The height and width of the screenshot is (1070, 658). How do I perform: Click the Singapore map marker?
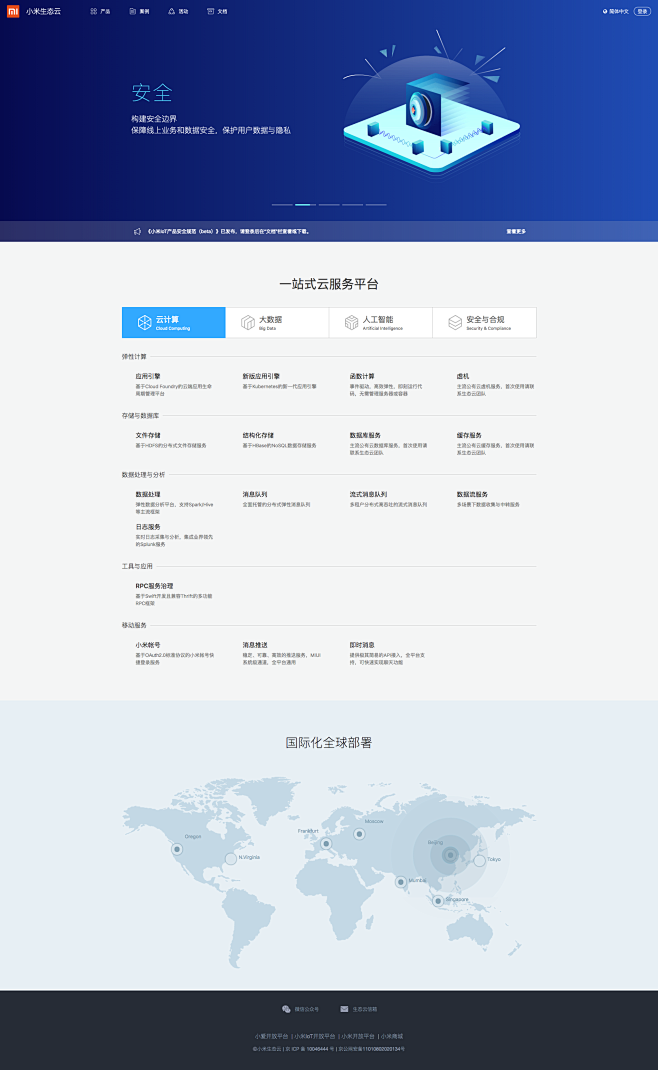(x=438, y=901)
